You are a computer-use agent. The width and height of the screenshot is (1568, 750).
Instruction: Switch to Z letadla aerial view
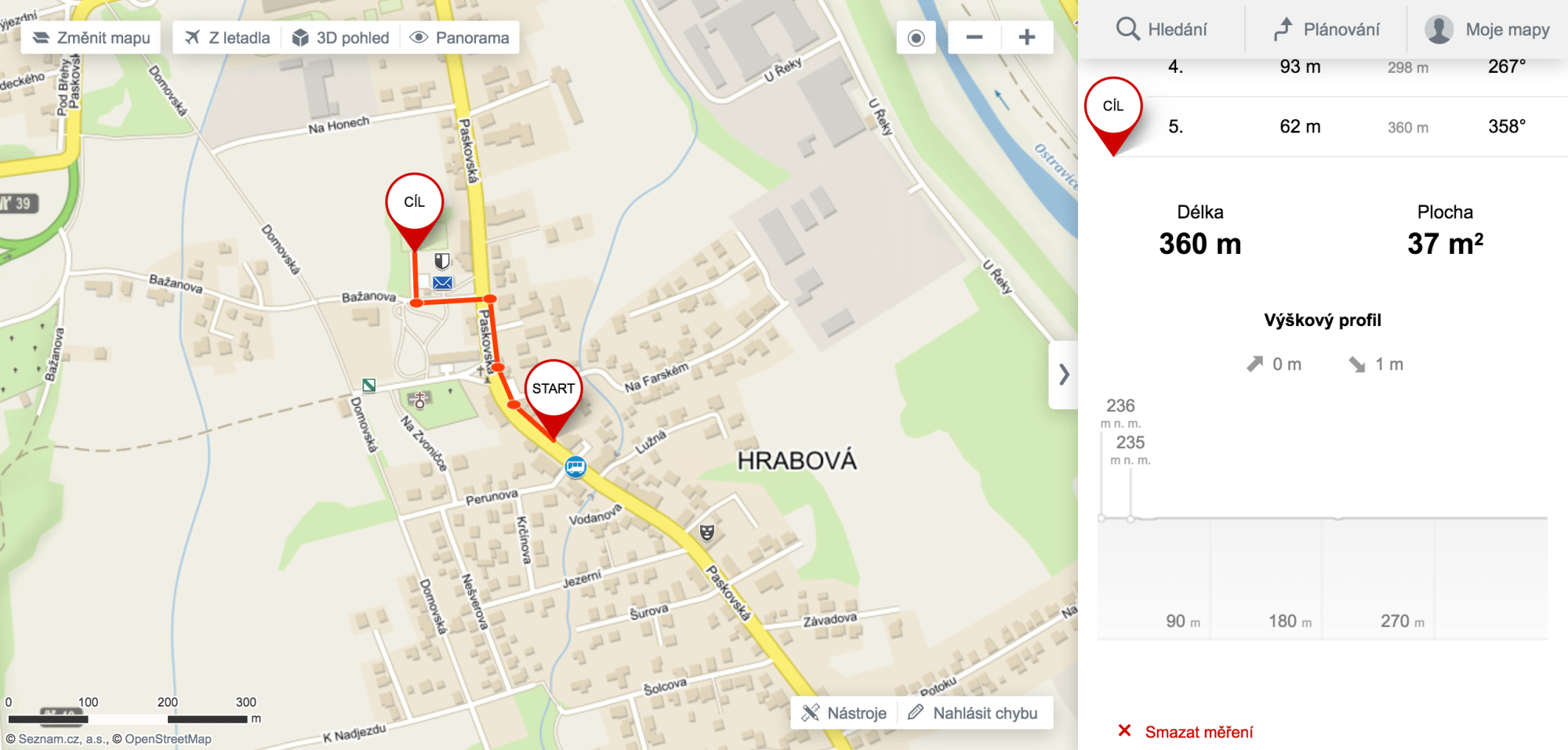click(x=227, y=38)
